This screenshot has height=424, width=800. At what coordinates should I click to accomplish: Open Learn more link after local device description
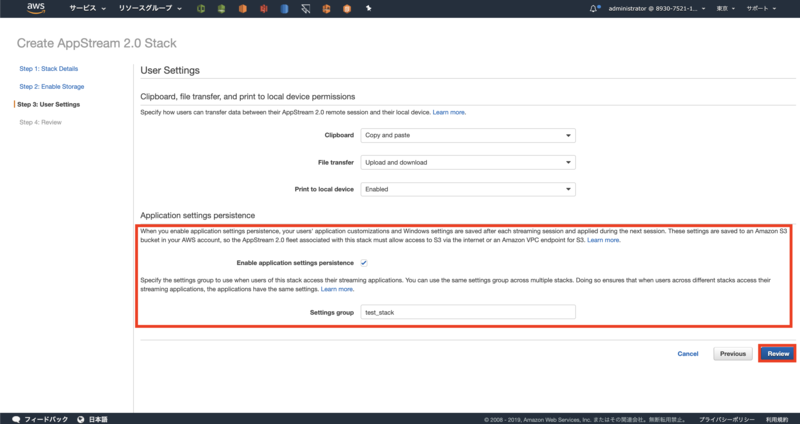pyautogui.click(x=449, y=112)
